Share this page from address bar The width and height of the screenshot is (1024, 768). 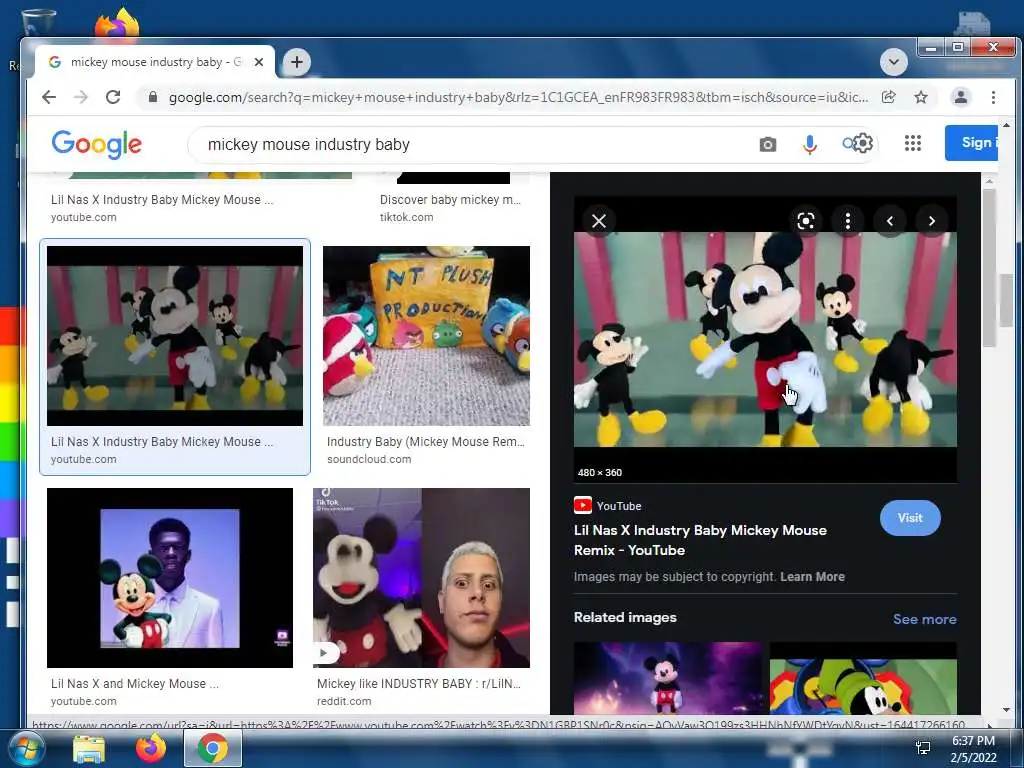888,97
